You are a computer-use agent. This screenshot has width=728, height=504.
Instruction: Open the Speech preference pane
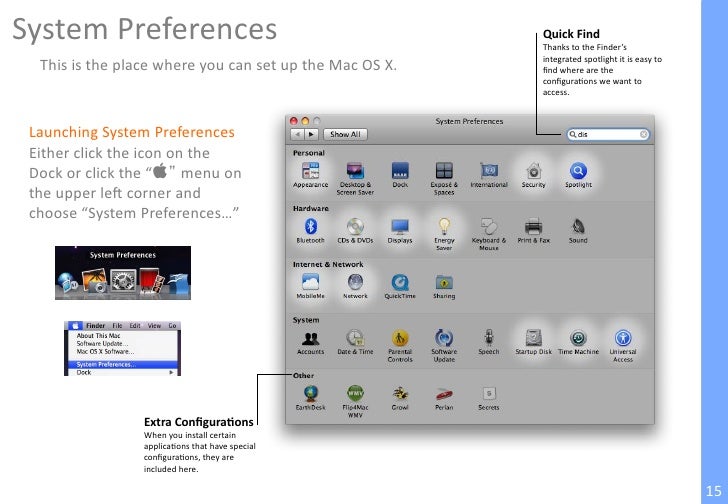click(489, 342)
